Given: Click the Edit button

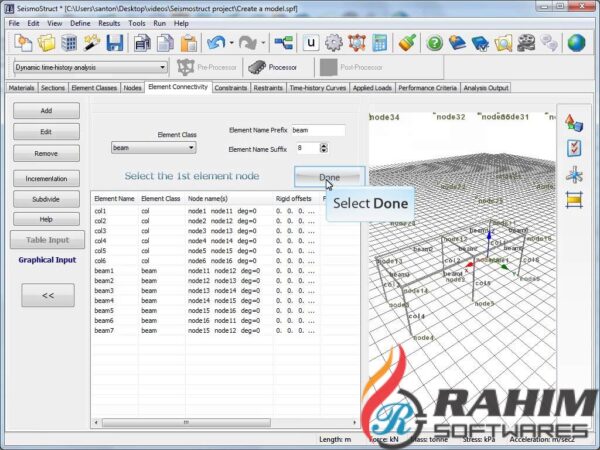Looking at the screenshot, I should (x=46, y=132).
